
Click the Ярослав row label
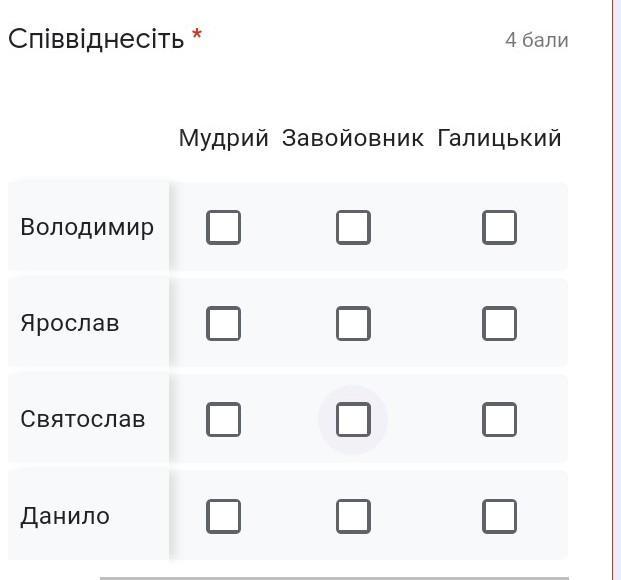[70, 323]
